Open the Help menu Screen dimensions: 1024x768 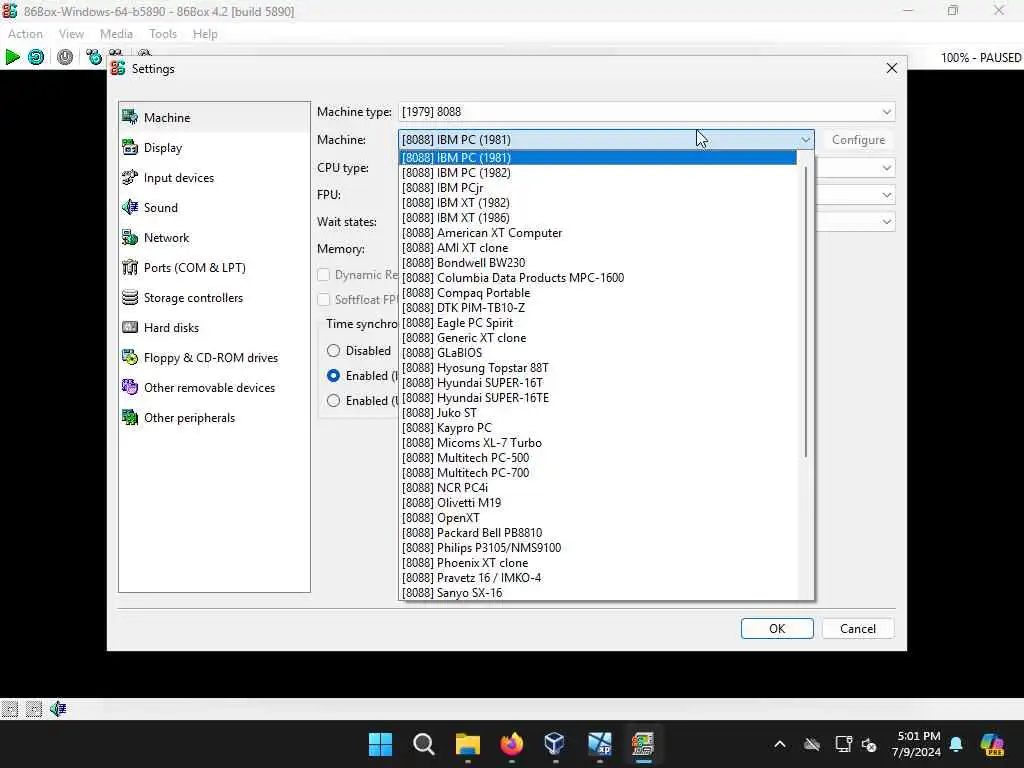click(x=205, y=34)
